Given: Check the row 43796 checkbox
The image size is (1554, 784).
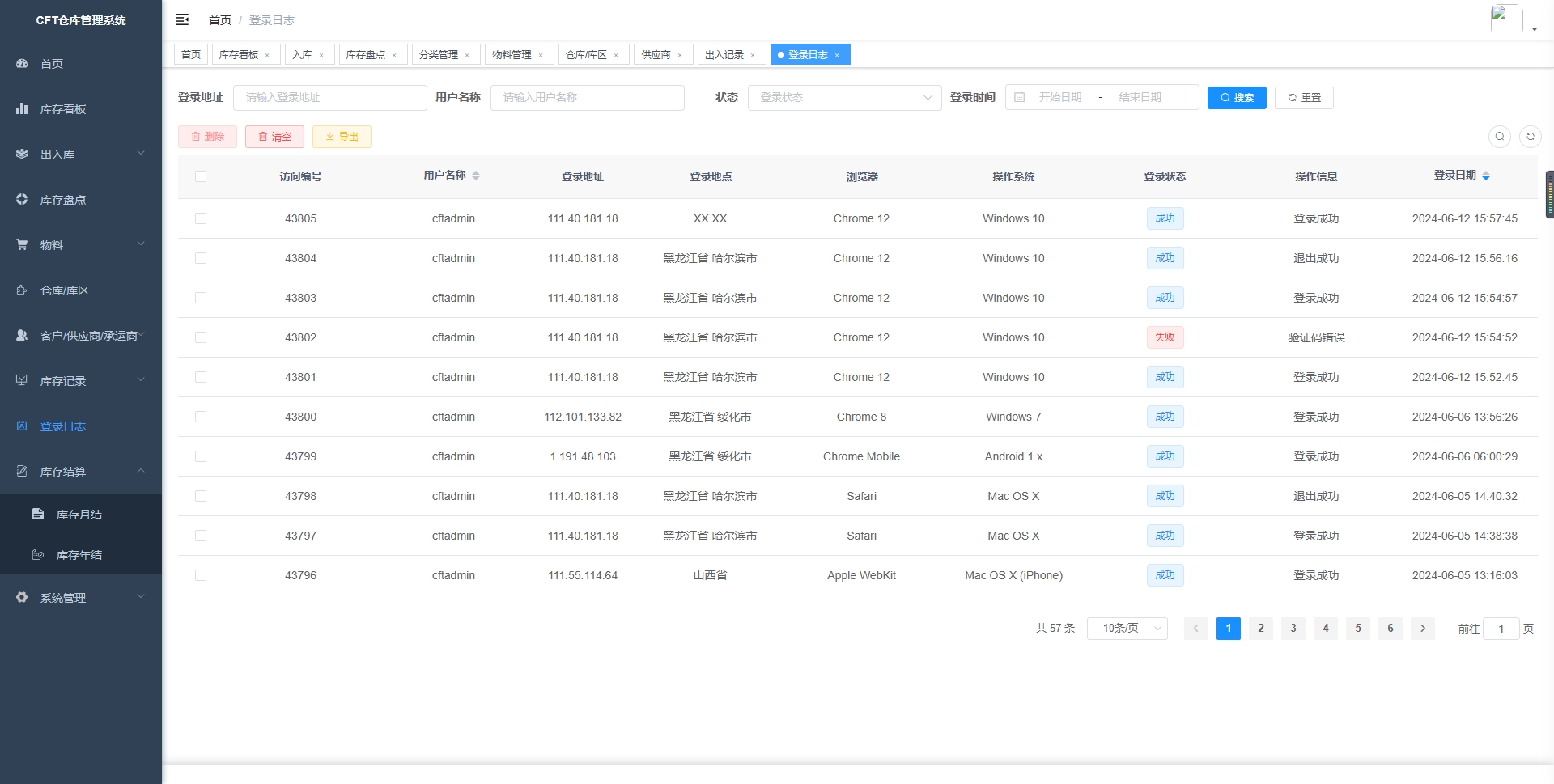Looking at the screenshot, I should coord(201,575).
